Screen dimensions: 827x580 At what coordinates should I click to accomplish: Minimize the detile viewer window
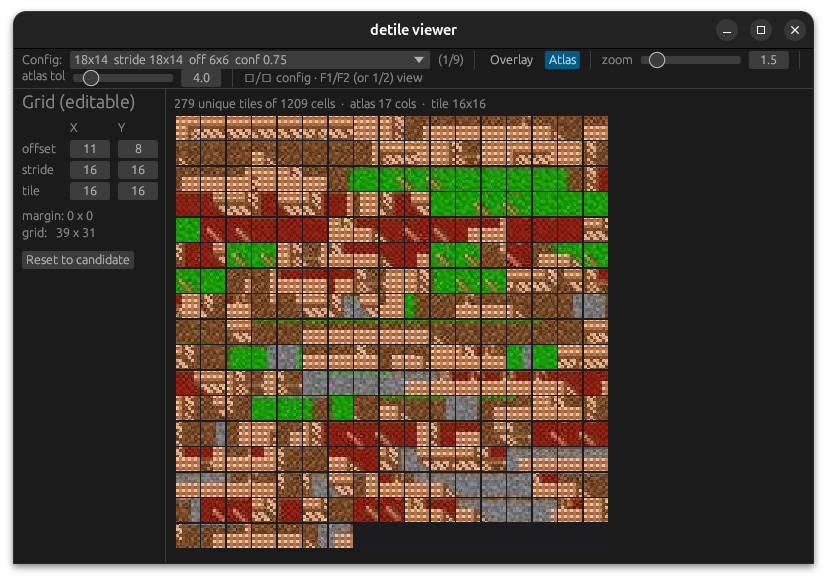pos(726,30)
